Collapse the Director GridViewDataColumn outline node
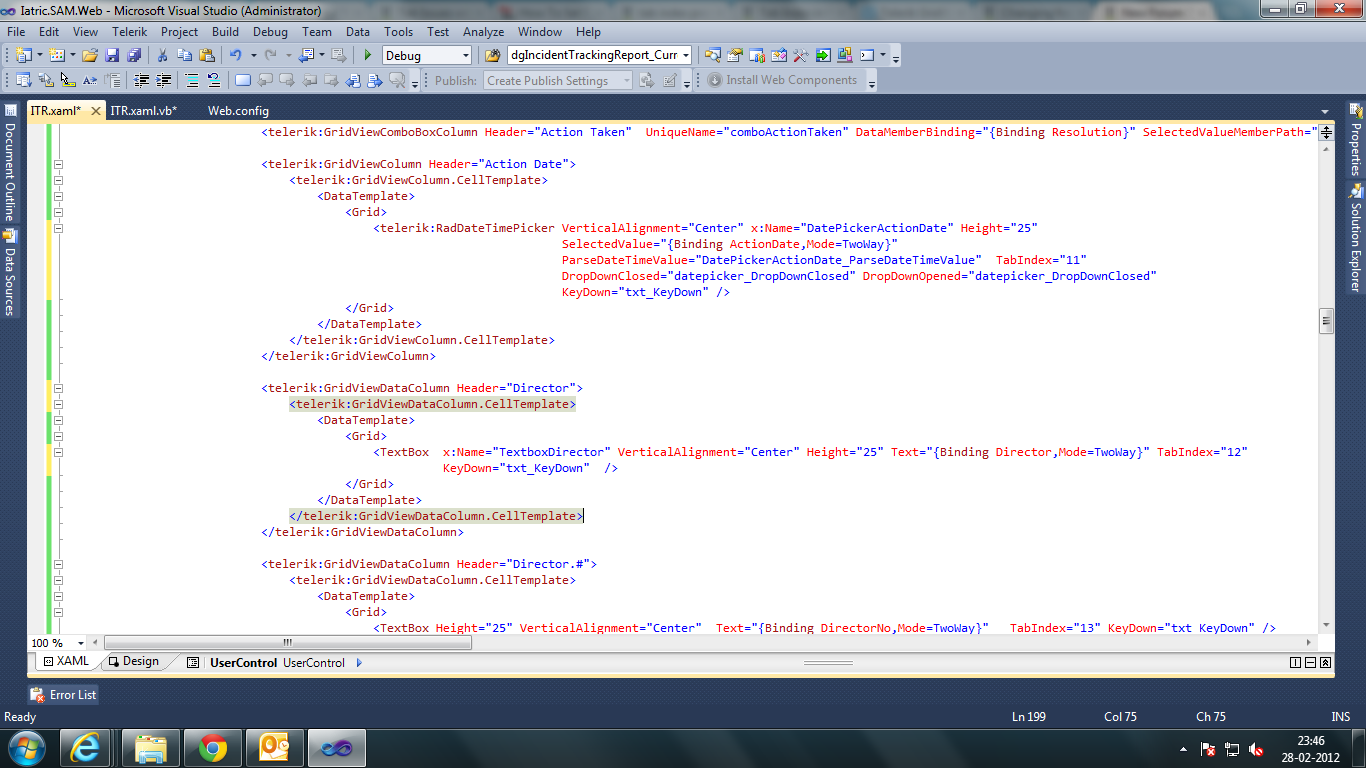Viewport: 1366px width, 768px height. 58,388
